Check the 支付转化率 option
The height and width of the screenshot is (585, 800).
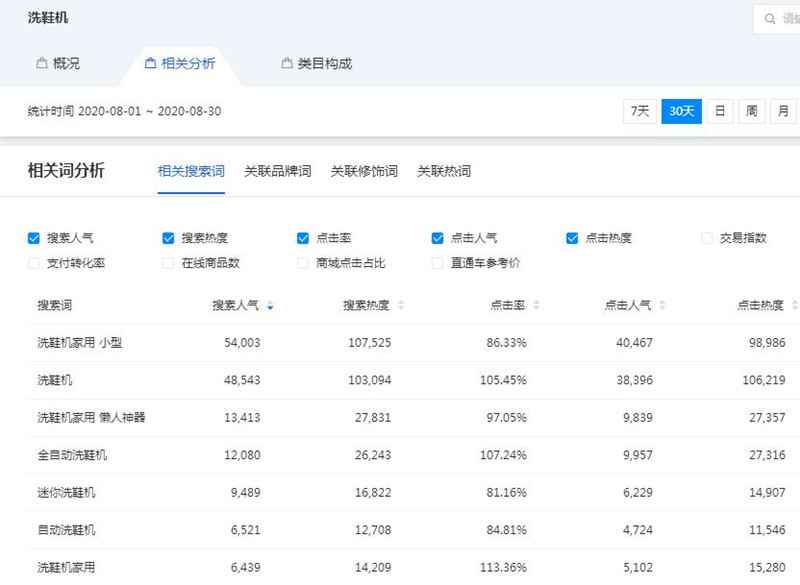coord(32,263)
